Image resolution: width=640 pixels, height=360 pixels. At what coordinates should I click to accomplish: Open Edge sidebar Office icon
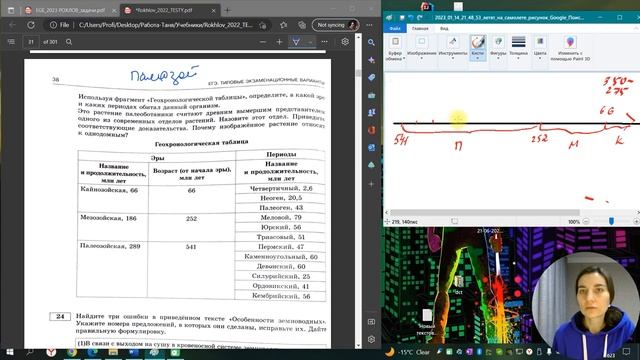[371, 130]
